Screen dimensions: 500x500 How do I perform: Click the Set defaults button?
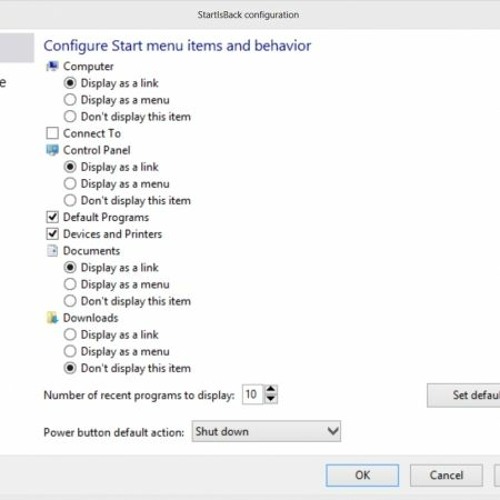(x=464, y=395)
